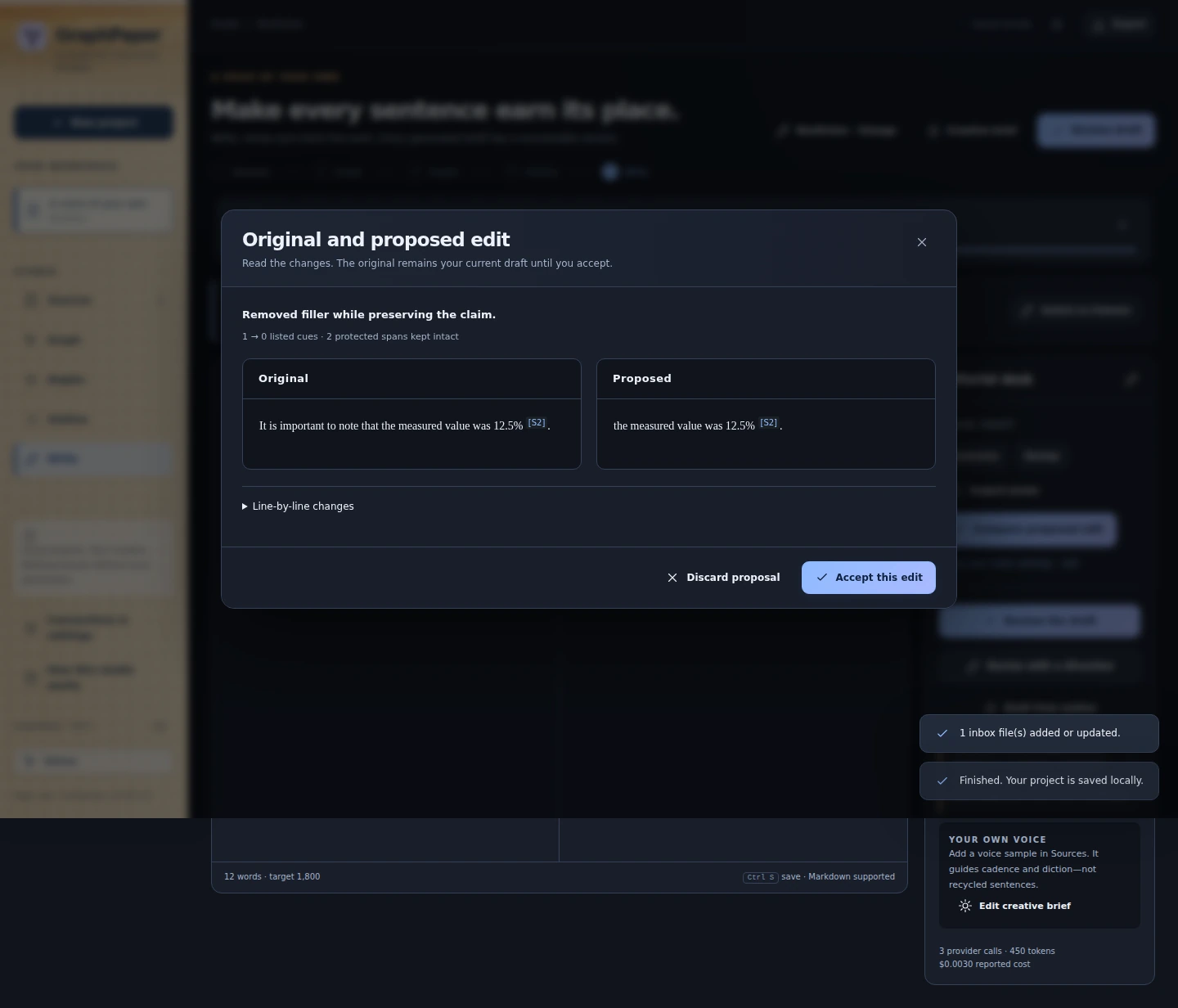Click the 'Proposed' pane header
Image resolution: width=1178 pixels, height=1008 pixels.
click(766, 379)
